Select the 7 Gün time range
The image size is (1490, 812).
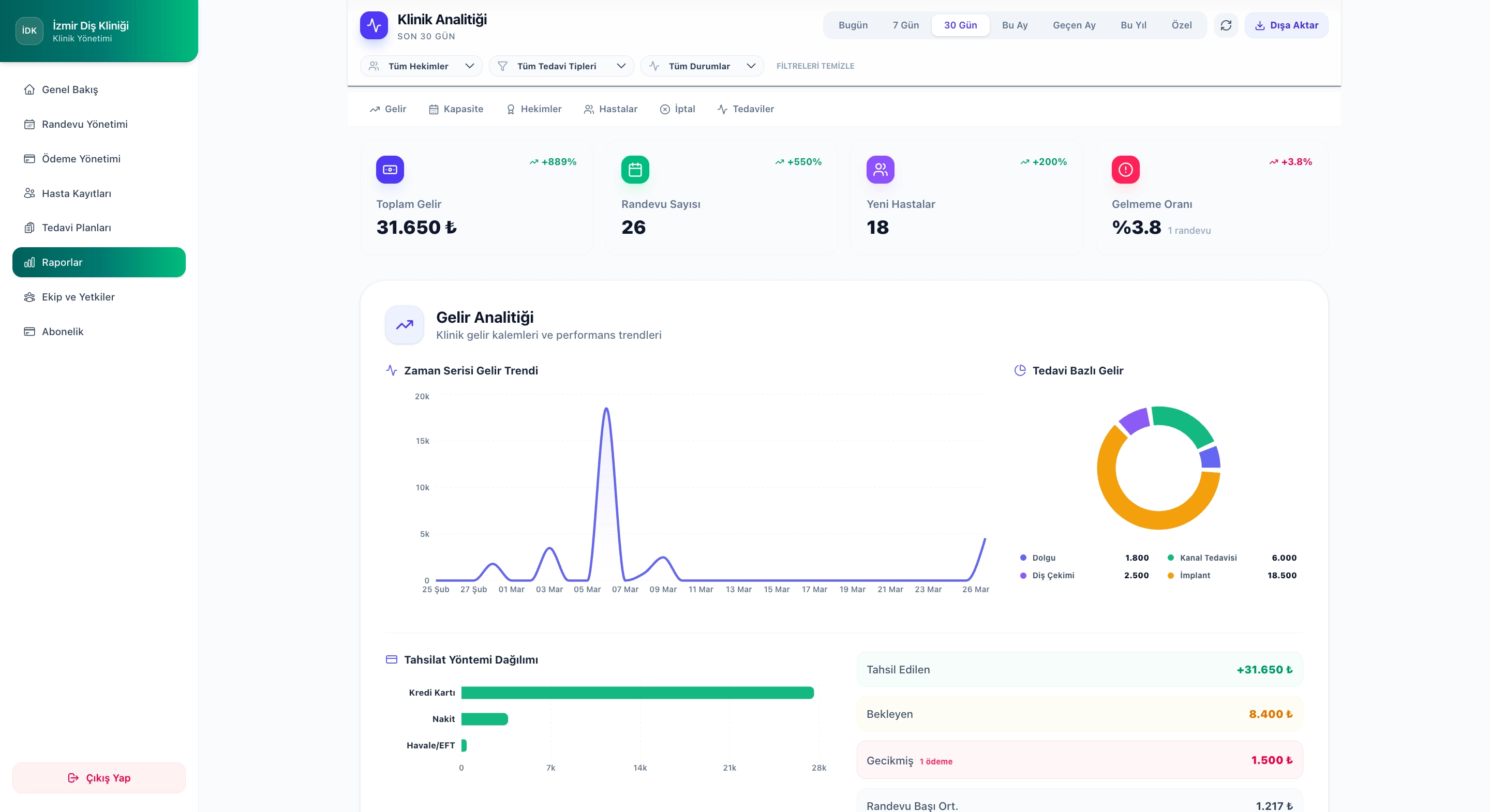coord(905,25)
